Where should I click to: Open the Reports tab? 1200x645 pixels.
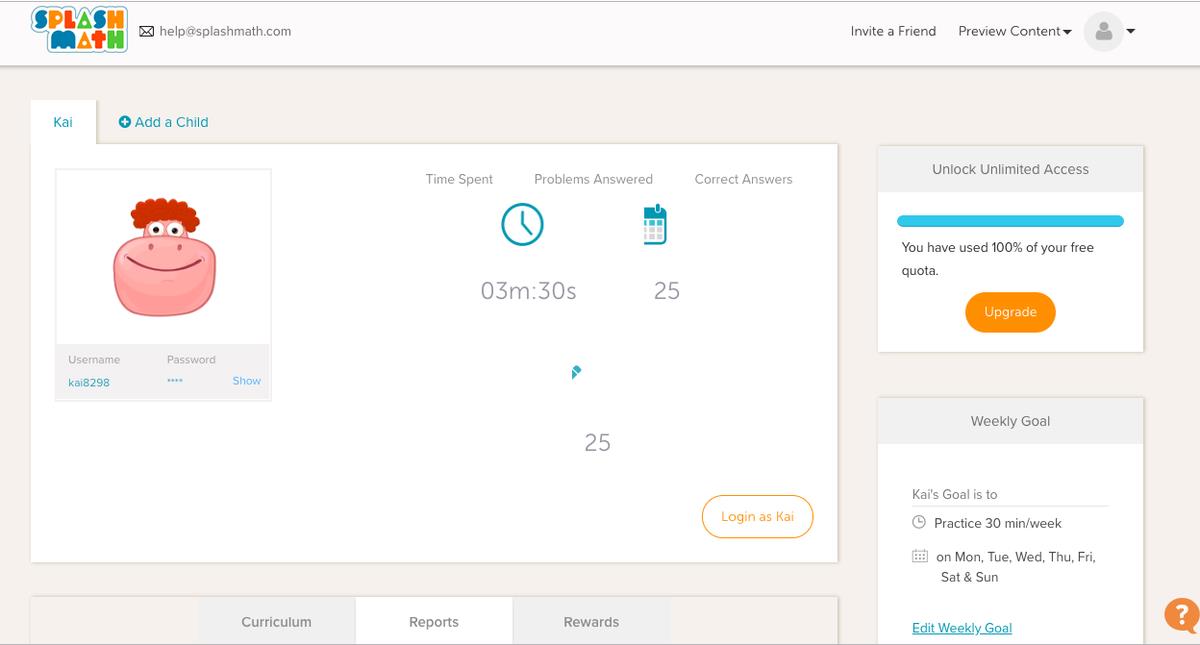pos(434,622)
